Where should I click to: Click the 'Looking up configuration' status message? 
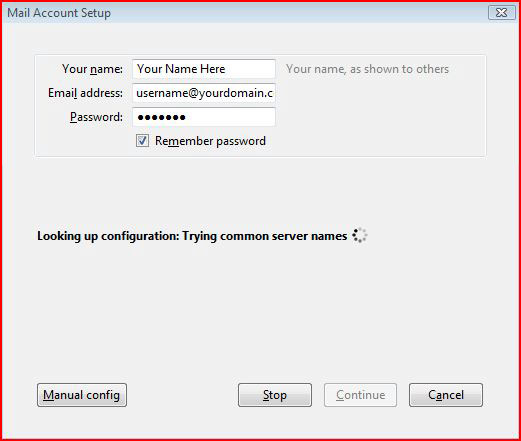(192, 236)
